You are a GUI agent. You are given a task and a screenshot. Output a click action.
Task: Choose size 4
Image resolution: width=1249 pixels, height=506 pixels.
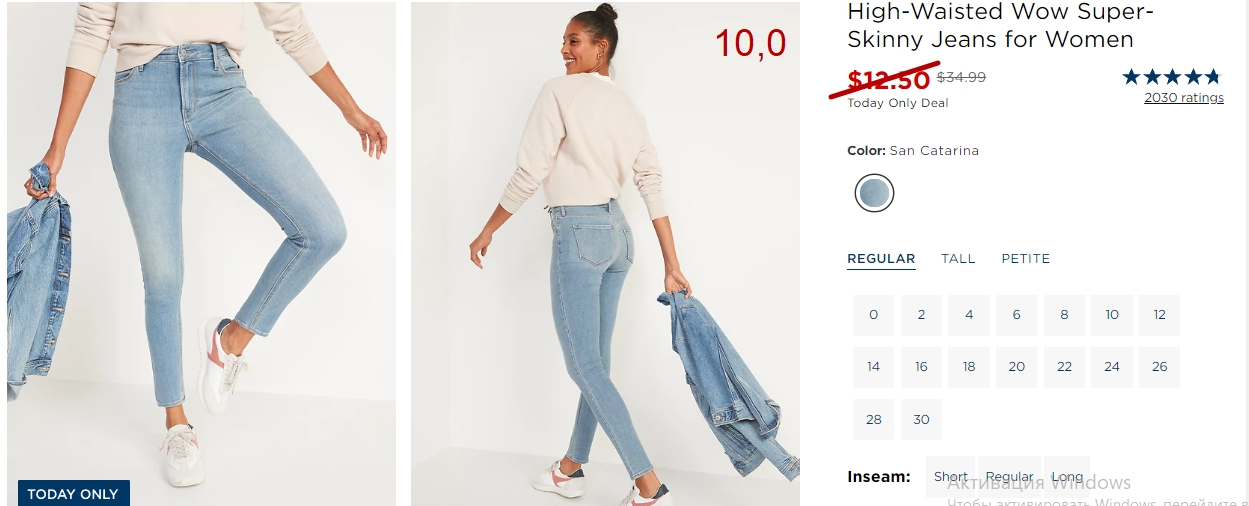tap(969, 315)
